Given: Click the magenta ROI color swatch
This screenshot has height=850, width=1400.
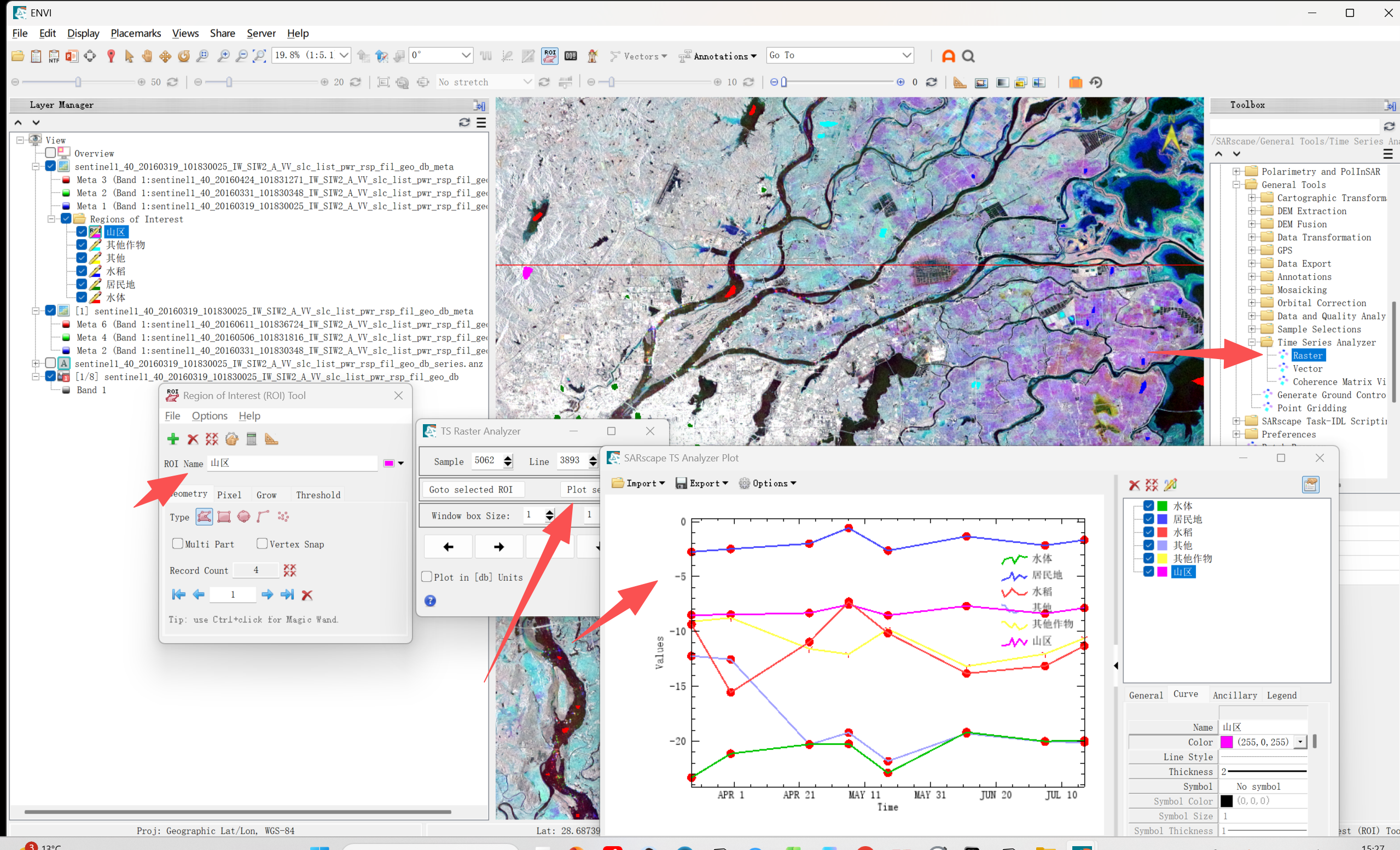Looking at the screenshot, I should (x=388, y=464).
